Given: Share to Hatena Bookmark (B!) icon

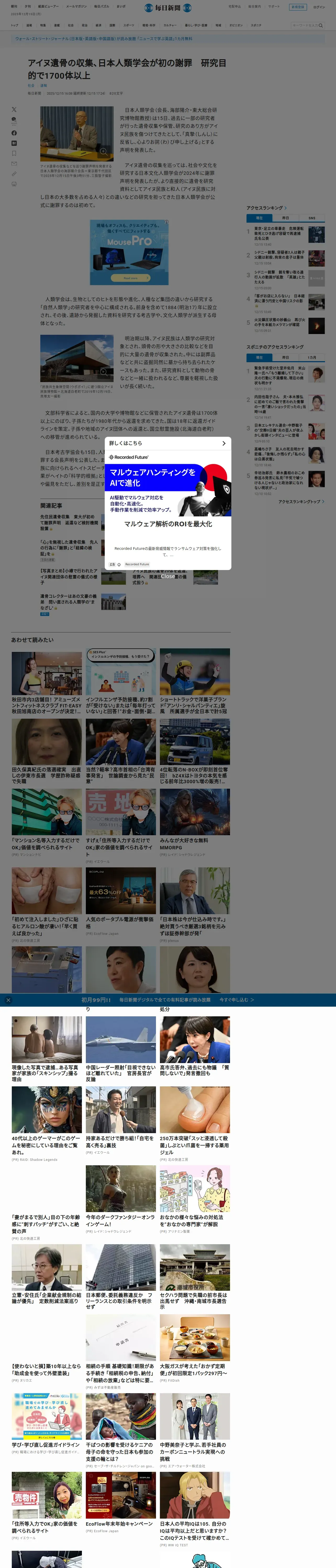Looking at the screenshot, I should tap(14, 143).
